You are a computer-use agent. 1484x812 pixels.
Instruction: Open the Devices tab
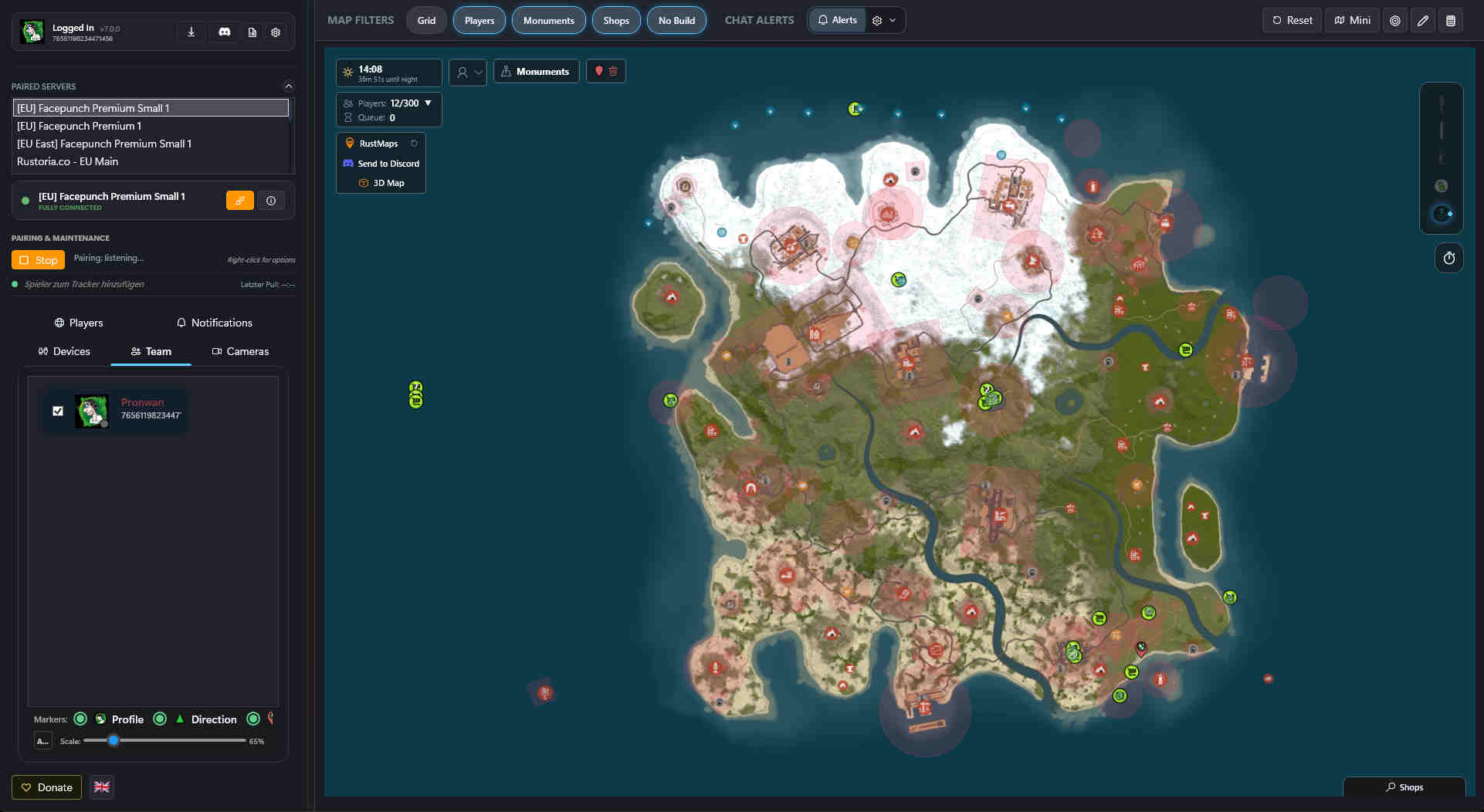click(64, 351)
